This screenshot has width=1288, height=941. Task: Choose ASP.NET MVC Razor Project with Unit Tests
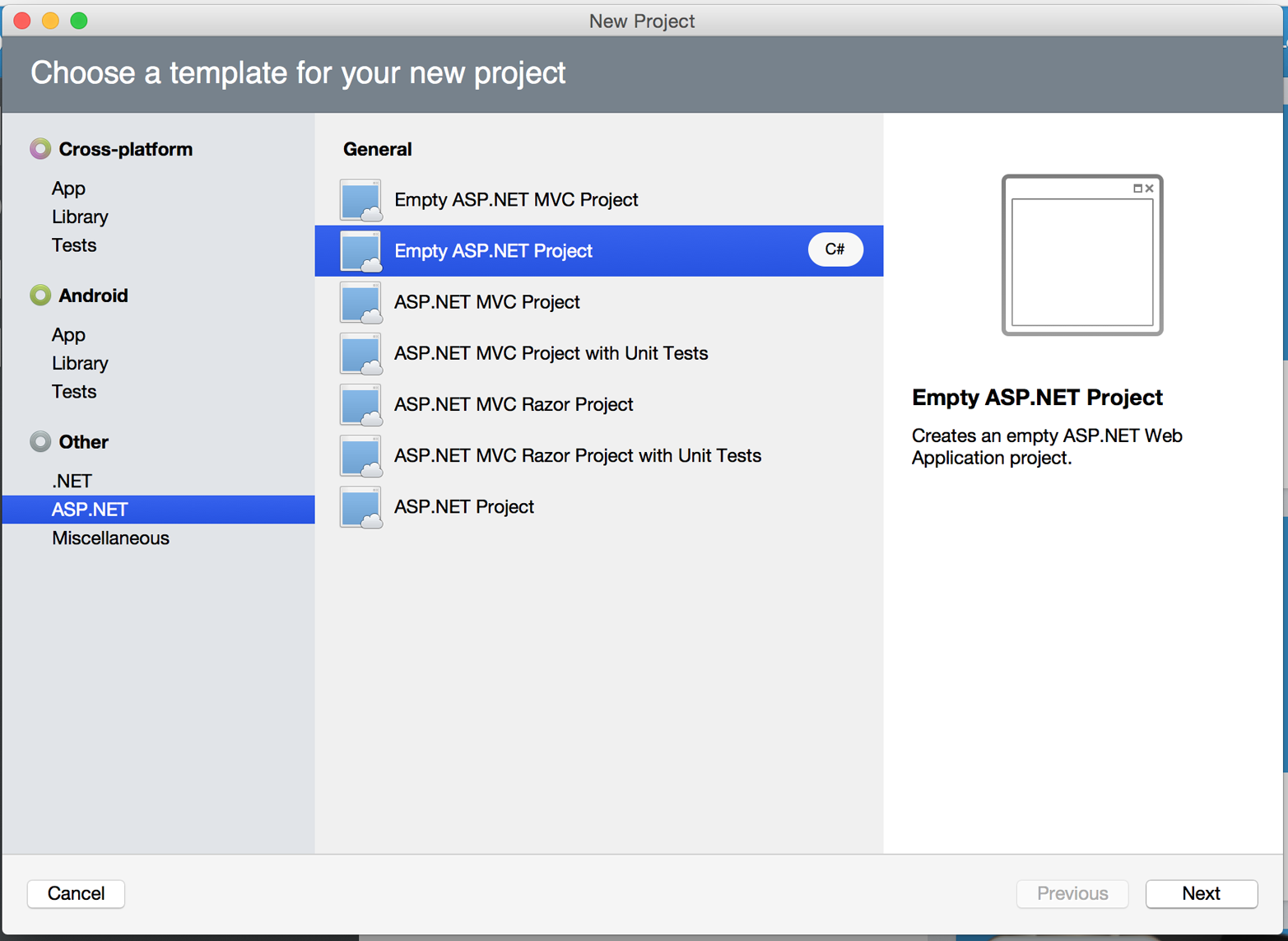599,455
